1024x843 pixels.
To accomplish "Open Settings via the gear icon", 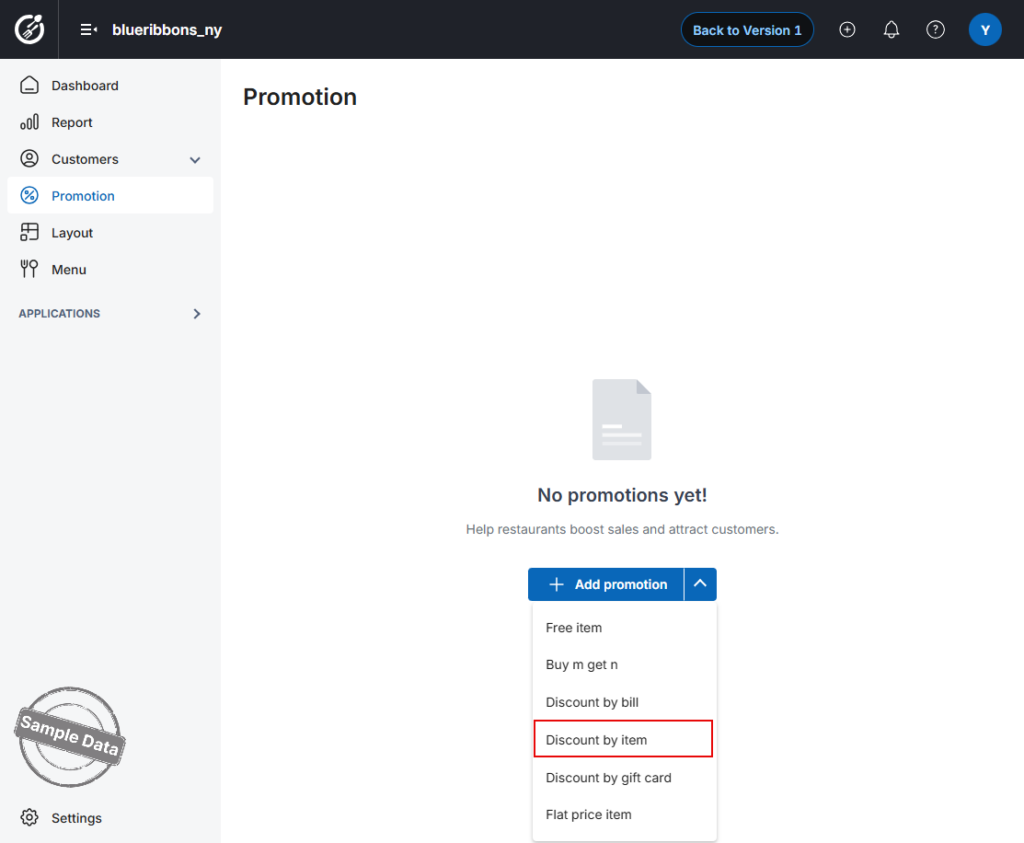I will [29, 817].
